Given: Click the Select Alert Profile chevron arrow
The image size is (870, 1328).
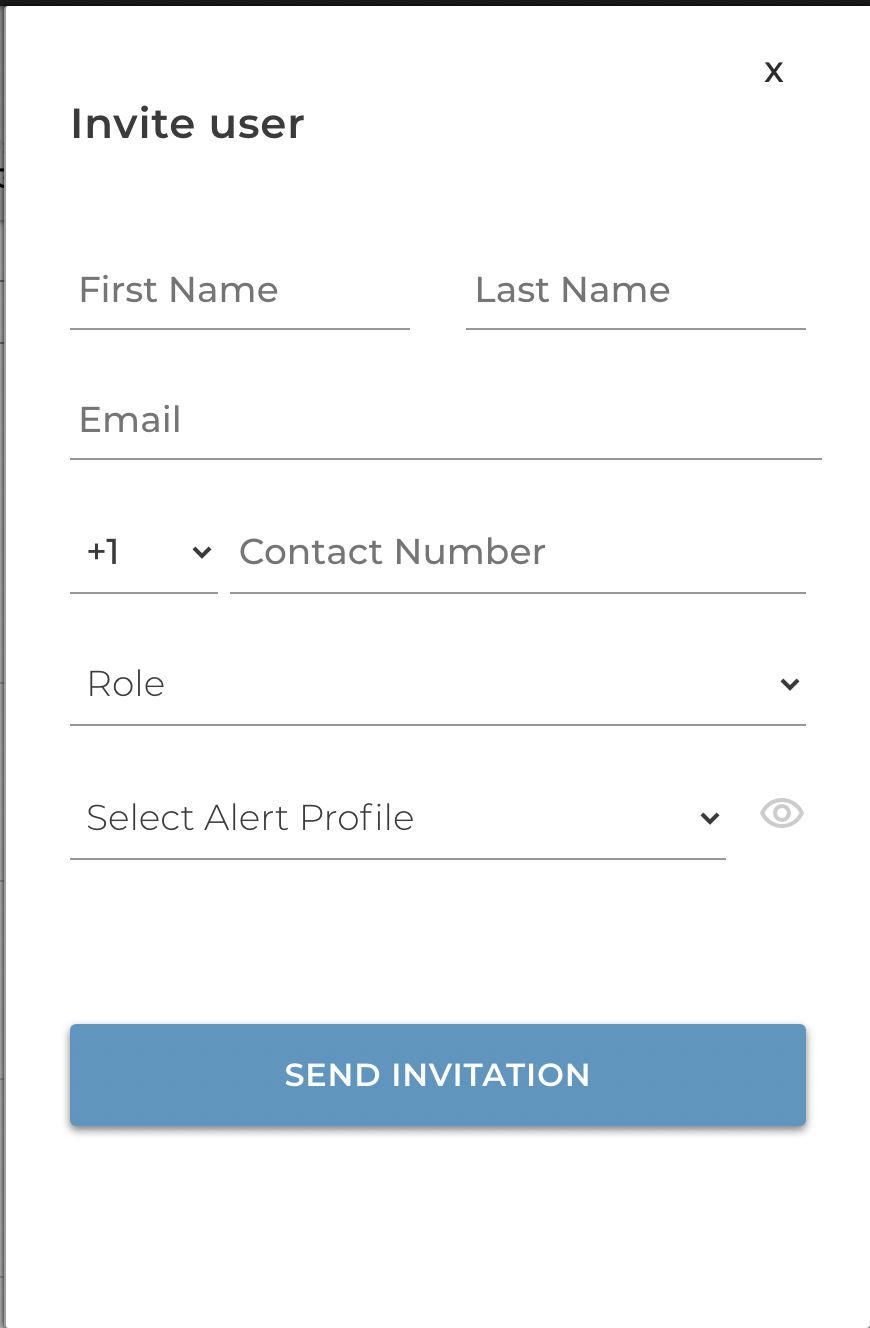Looking at the screenshot, I should [x=710, y=818].
